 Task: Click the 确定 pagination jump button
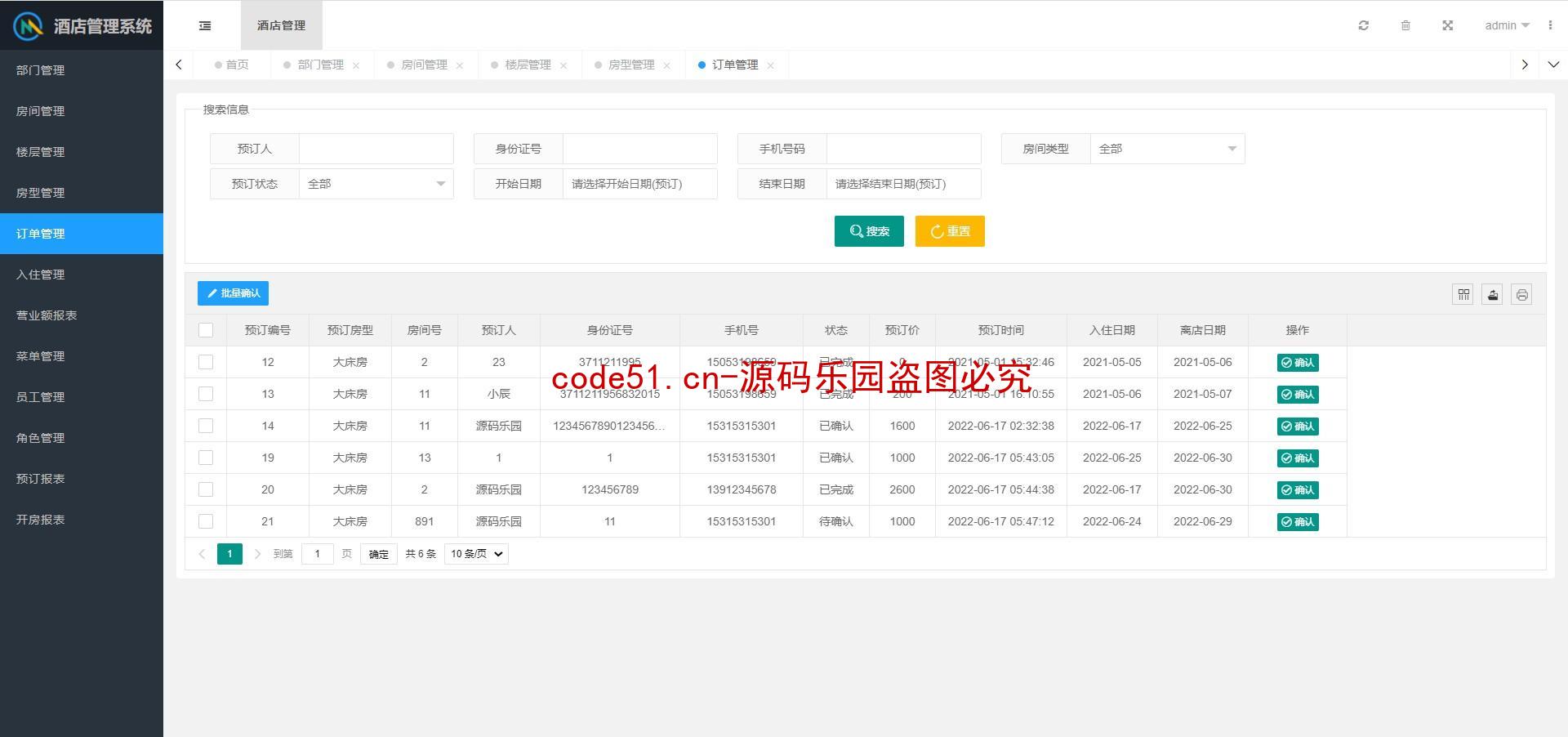(x=378, y=554)
